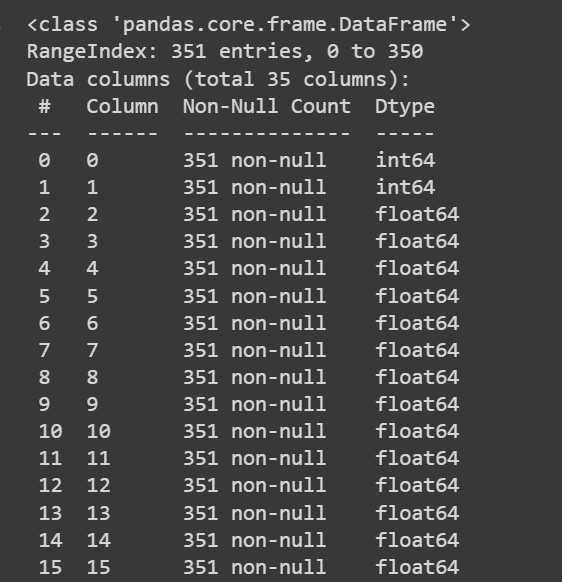Click 351 non-null in row 9
This screenshot has width=562, height=582.
pyautogui.click(x=255, y=404)
